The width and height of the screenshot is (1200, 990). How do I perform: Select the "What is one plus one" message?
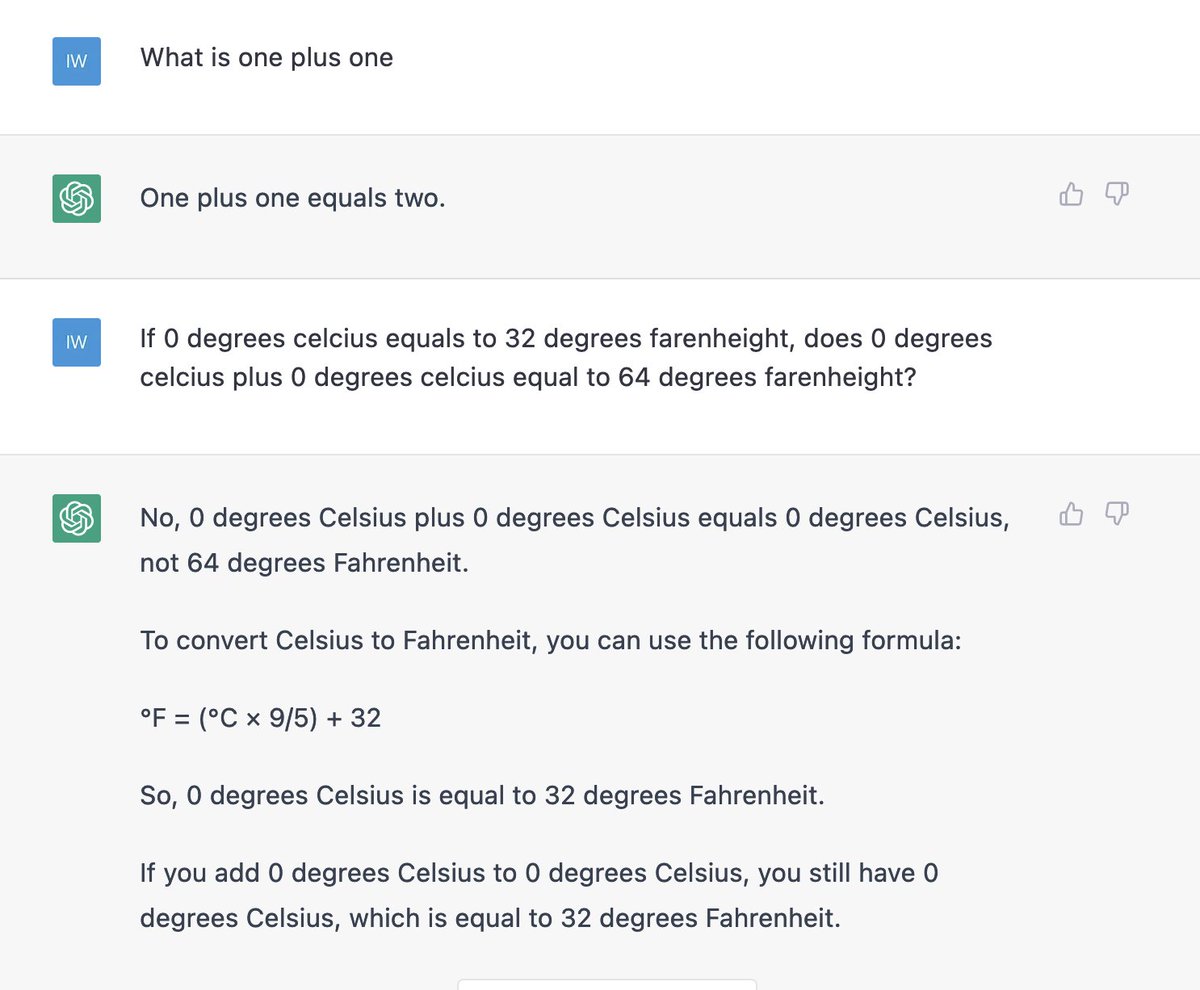(267, 58)
